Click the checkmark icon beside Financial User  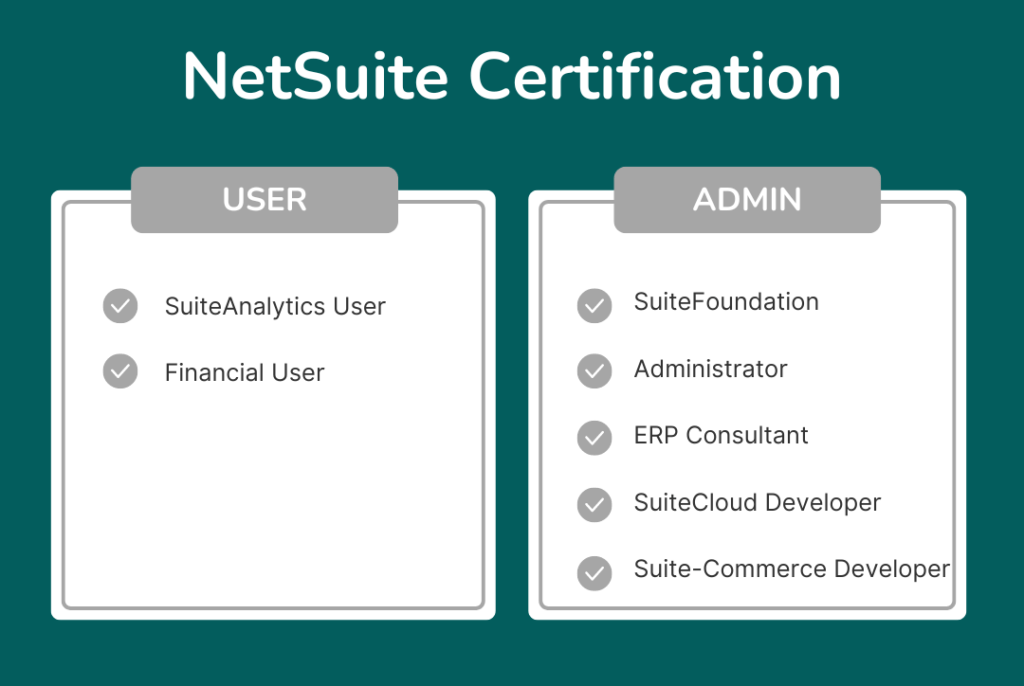click(x=120, y=371)
